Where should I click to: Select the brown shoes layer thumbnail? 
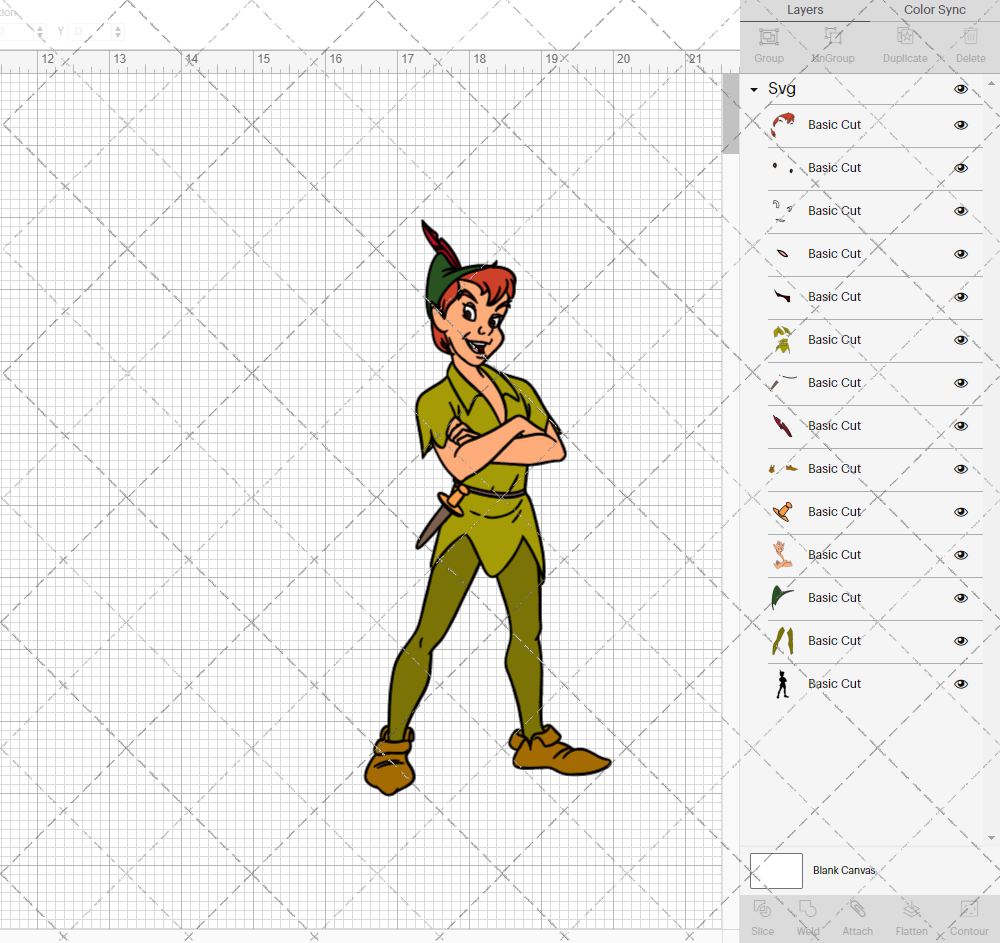pos(783,469)
